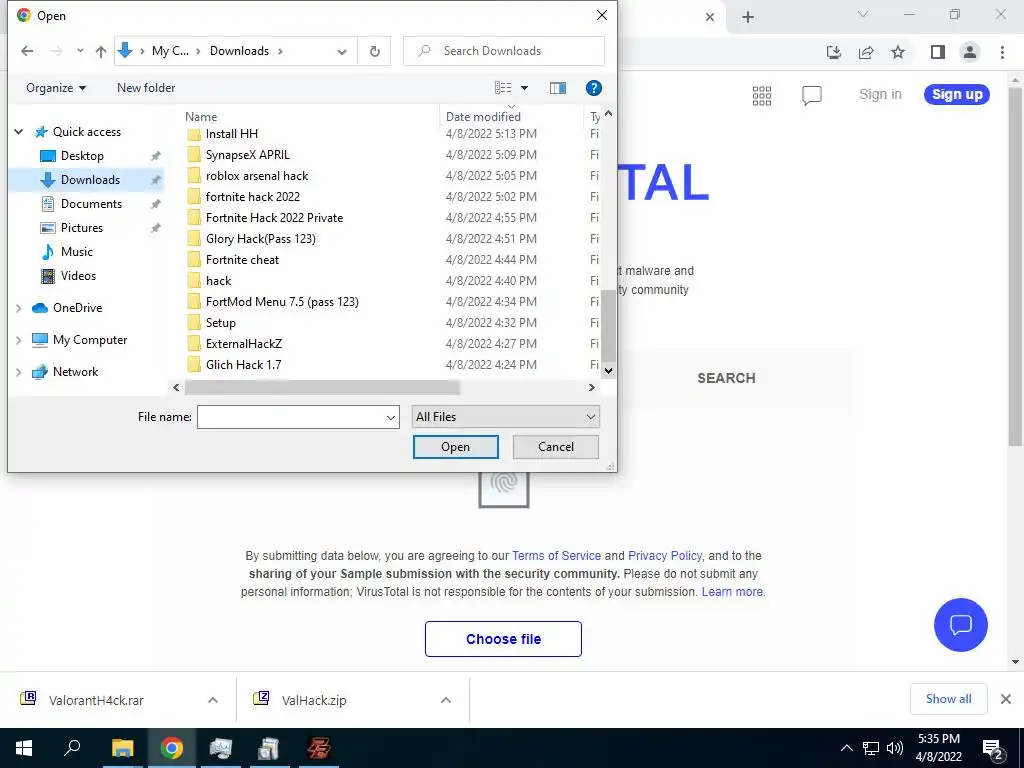The height and width of the screenshot is (768, 1024).
Task: Select Fortnite Hack 2022 Private folder
Action: pos(274,217)
